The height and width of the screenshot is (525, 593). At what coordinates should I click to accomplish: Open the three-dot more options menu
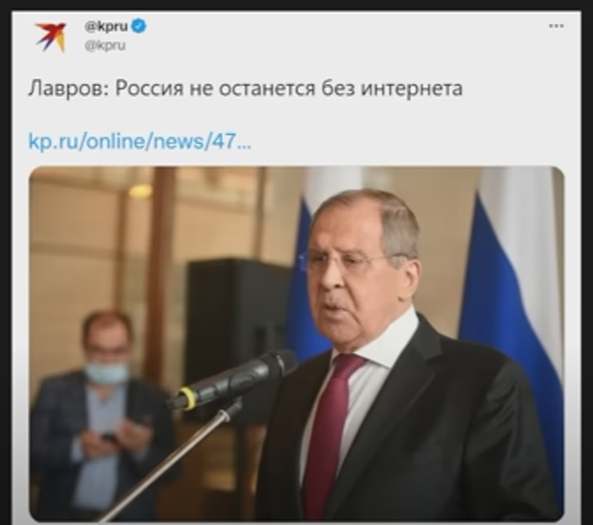[x=556, y=26]
